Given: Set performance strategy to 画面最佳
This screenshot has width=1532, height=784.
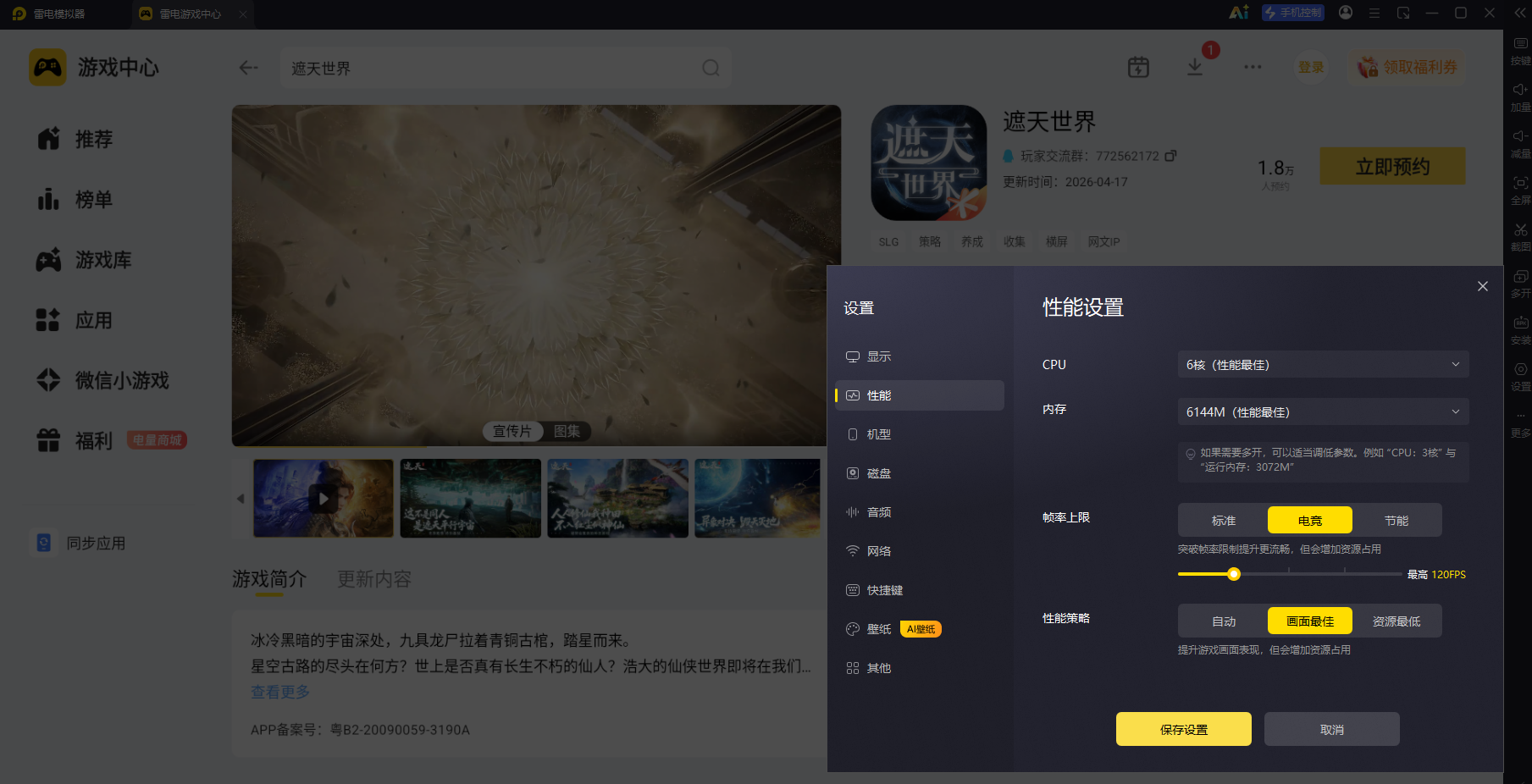Looking at the screenshot, I should (1310, 621).
